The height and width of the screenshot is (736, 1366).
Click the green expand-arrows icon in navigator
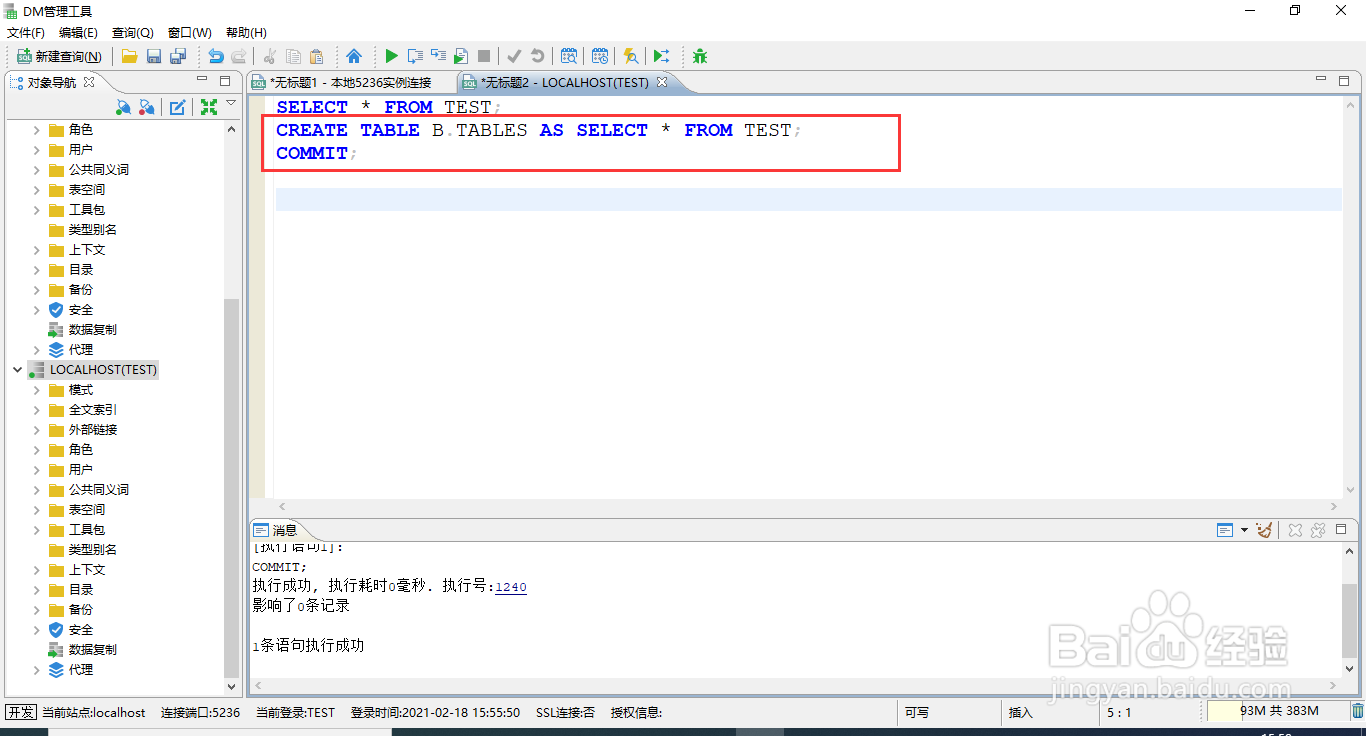(208, 107)
